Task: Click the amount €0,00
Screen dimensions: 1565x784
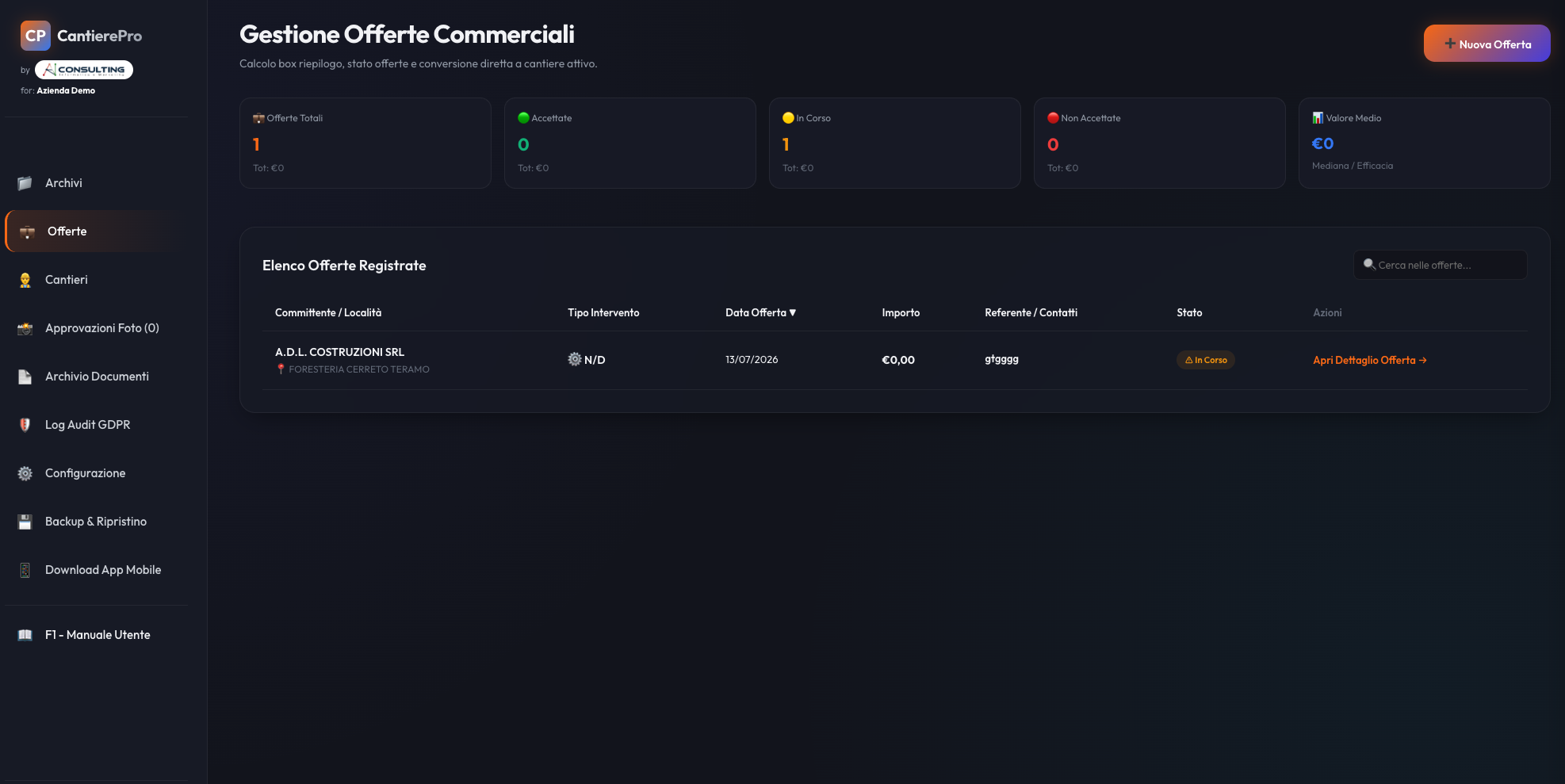Action: click(x=898, y=360)
